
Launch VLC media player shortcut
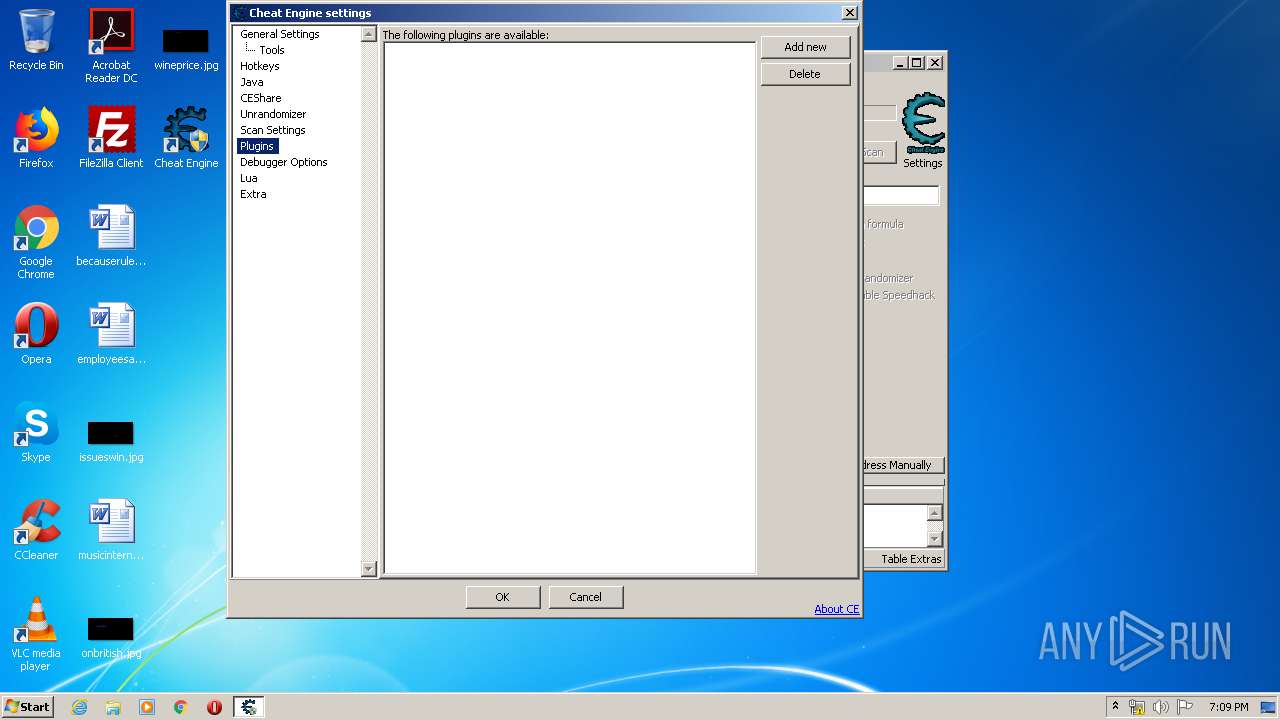36,634
